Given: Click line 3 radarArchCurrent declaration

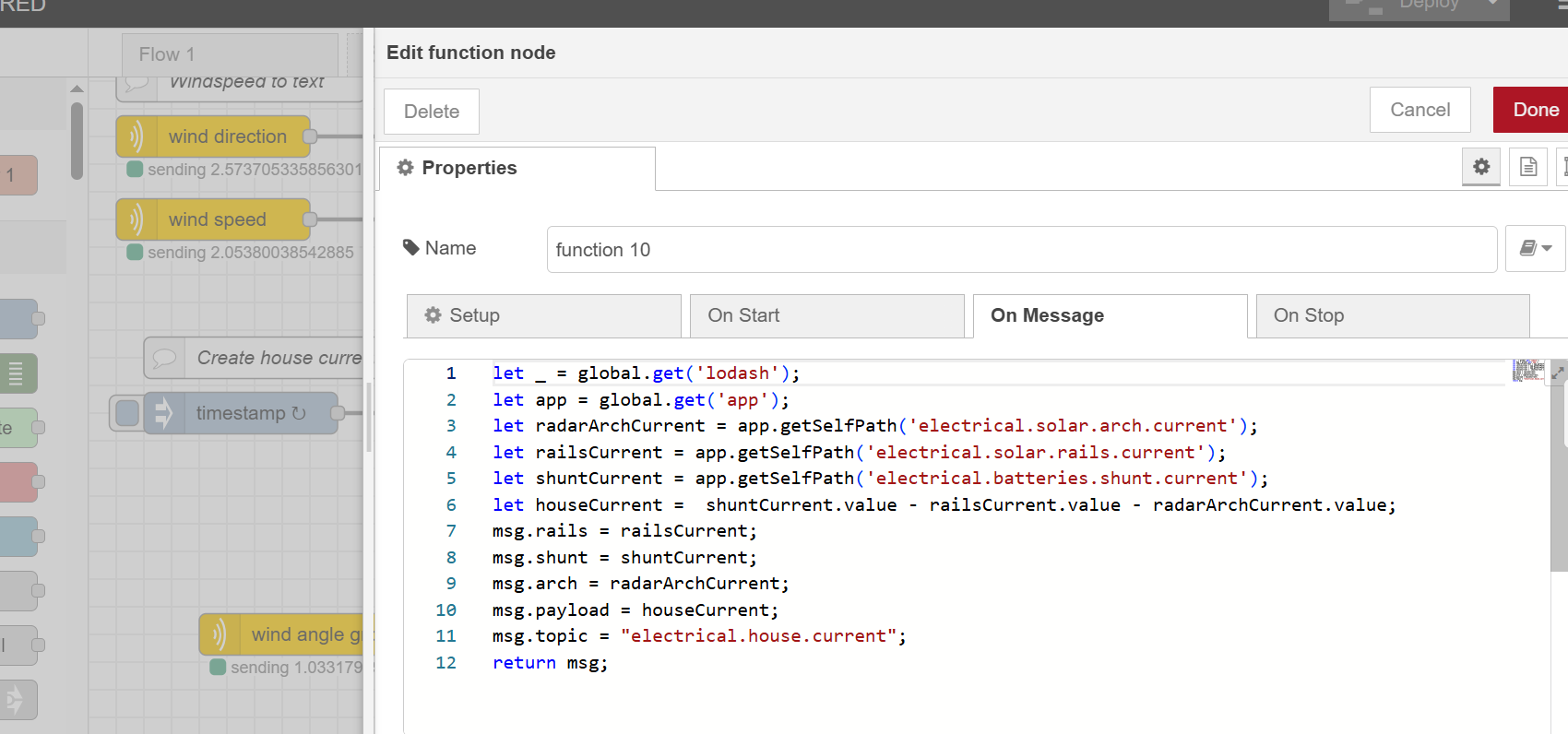Looking at the screenshot, I should (x=874, y=426).
